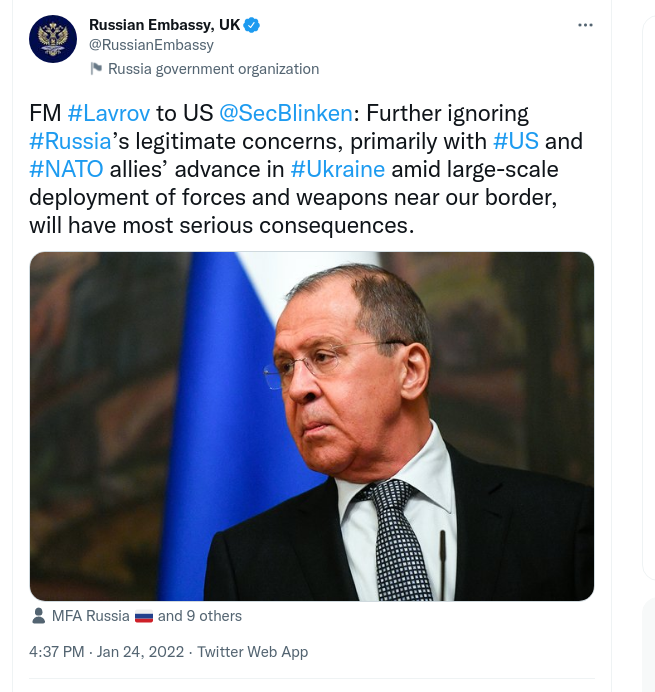Click the Twitter Web App source link

pos(252,652)
